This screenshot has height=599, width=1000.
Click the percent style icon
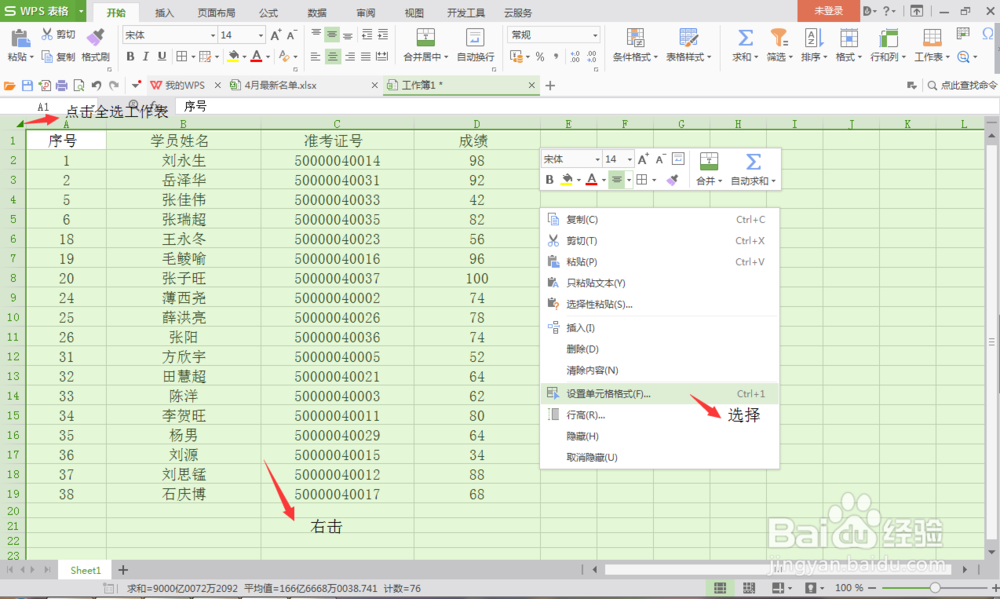tap(540, 57)
